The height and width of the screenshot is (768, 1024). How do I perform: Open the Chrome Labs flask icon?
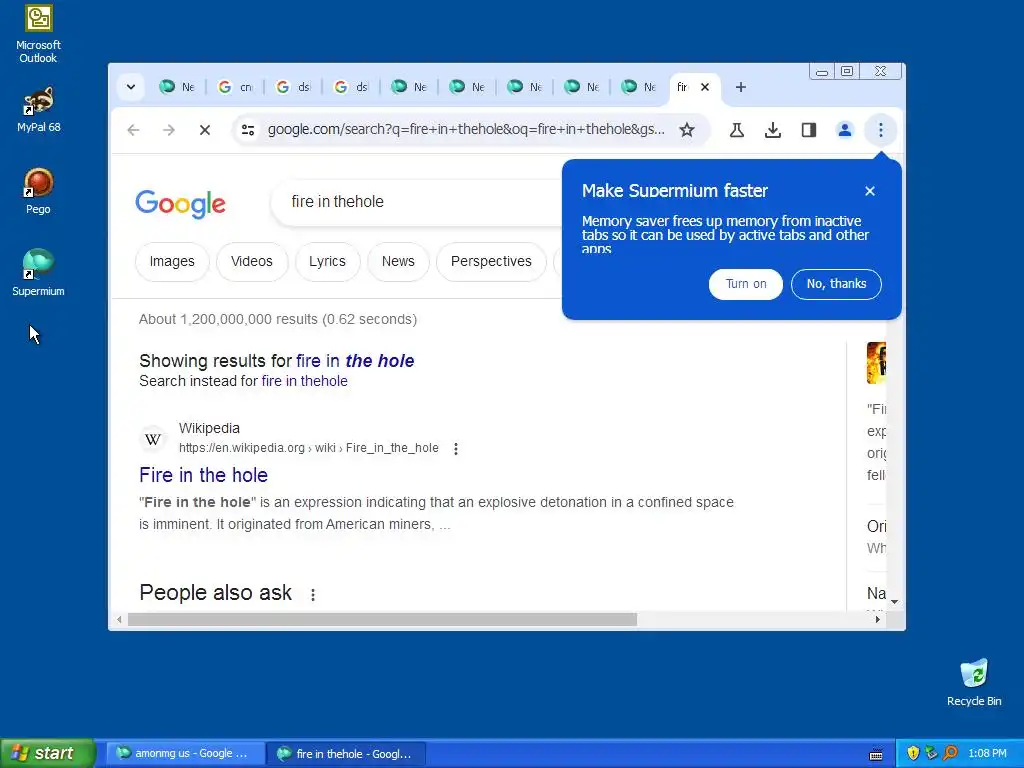pyautogui.click(x=737, y=130)
